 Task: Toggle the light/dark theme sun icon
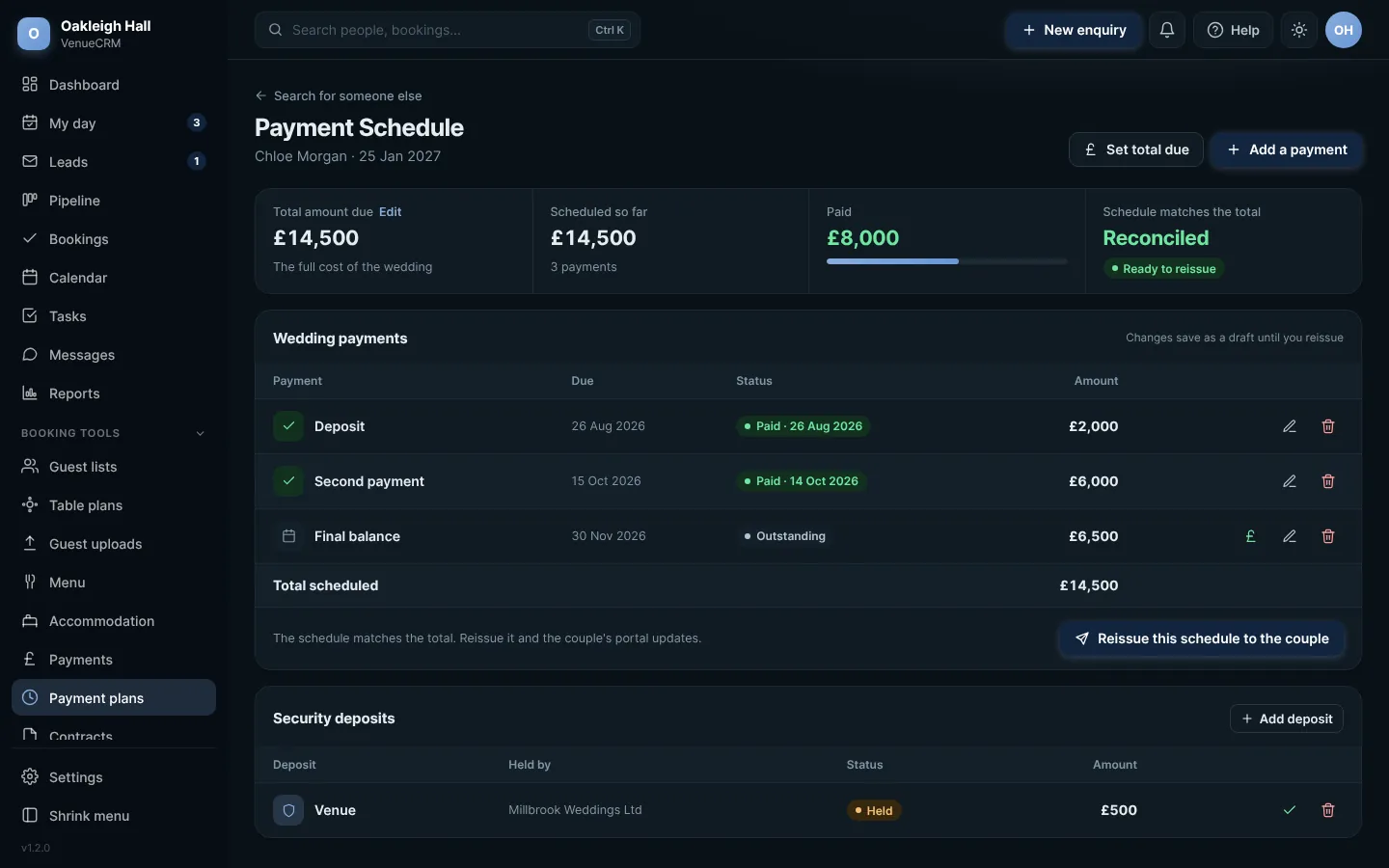[1299, 30]
